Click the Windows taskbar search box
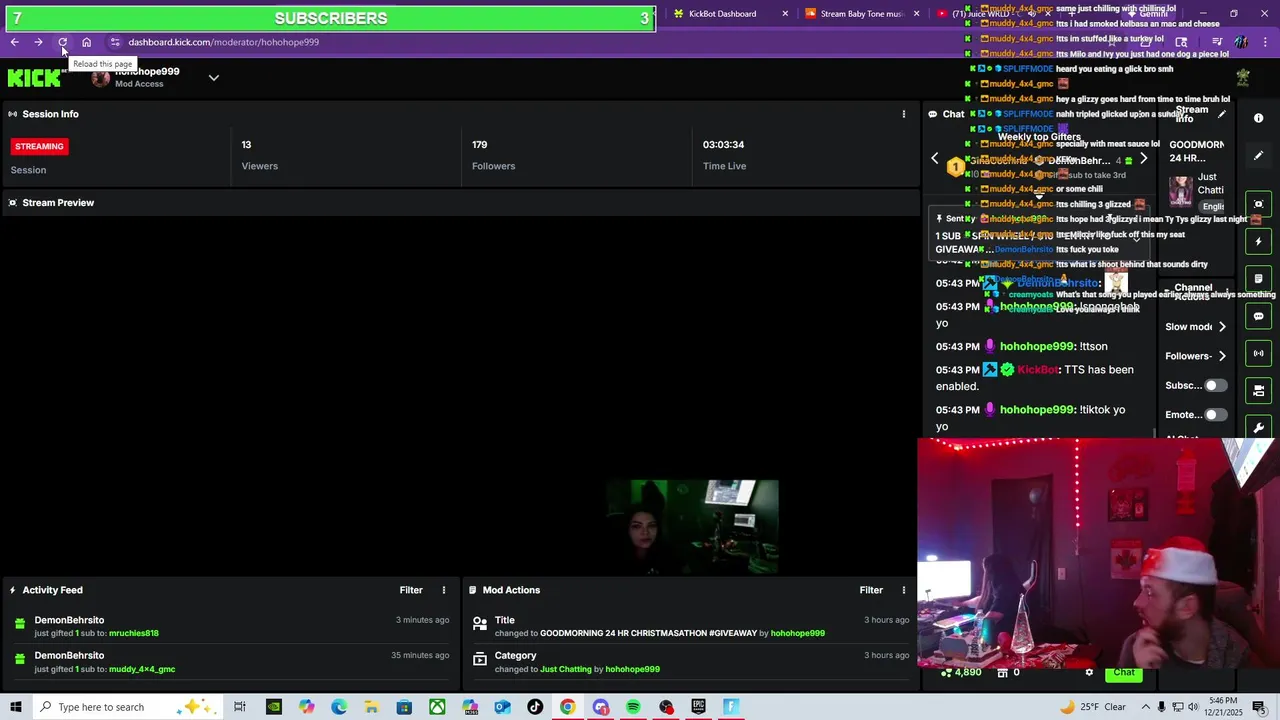This screenshot has height=720, width=1280. 128,707
